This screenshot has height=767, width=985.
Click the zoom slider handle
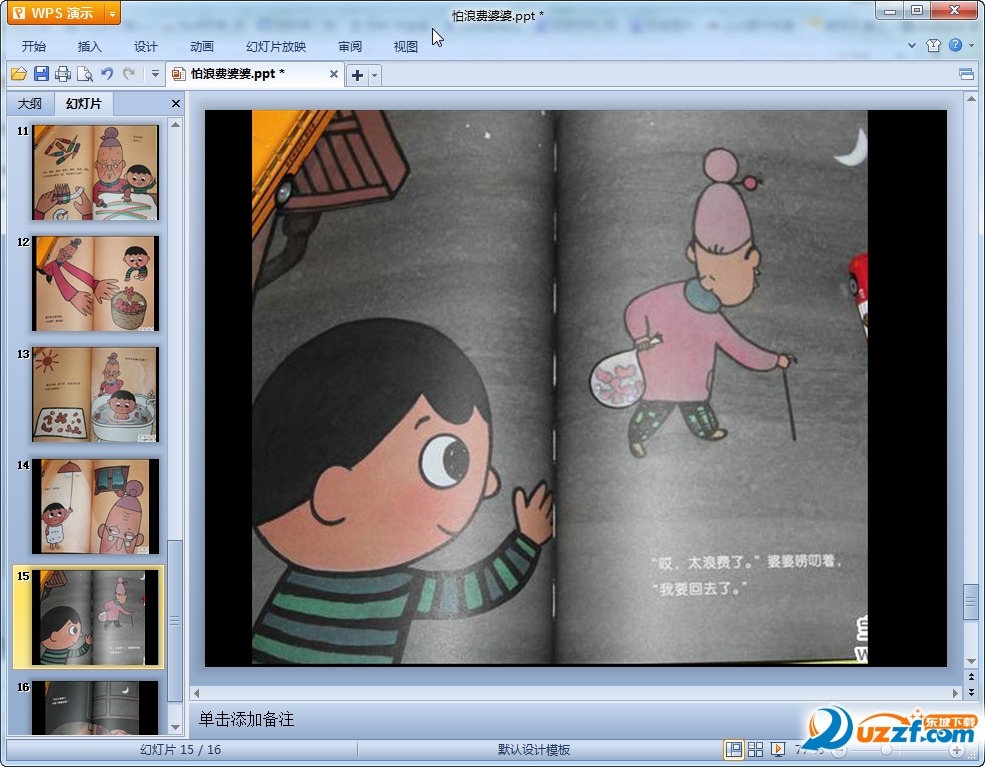tap(886, 751)
